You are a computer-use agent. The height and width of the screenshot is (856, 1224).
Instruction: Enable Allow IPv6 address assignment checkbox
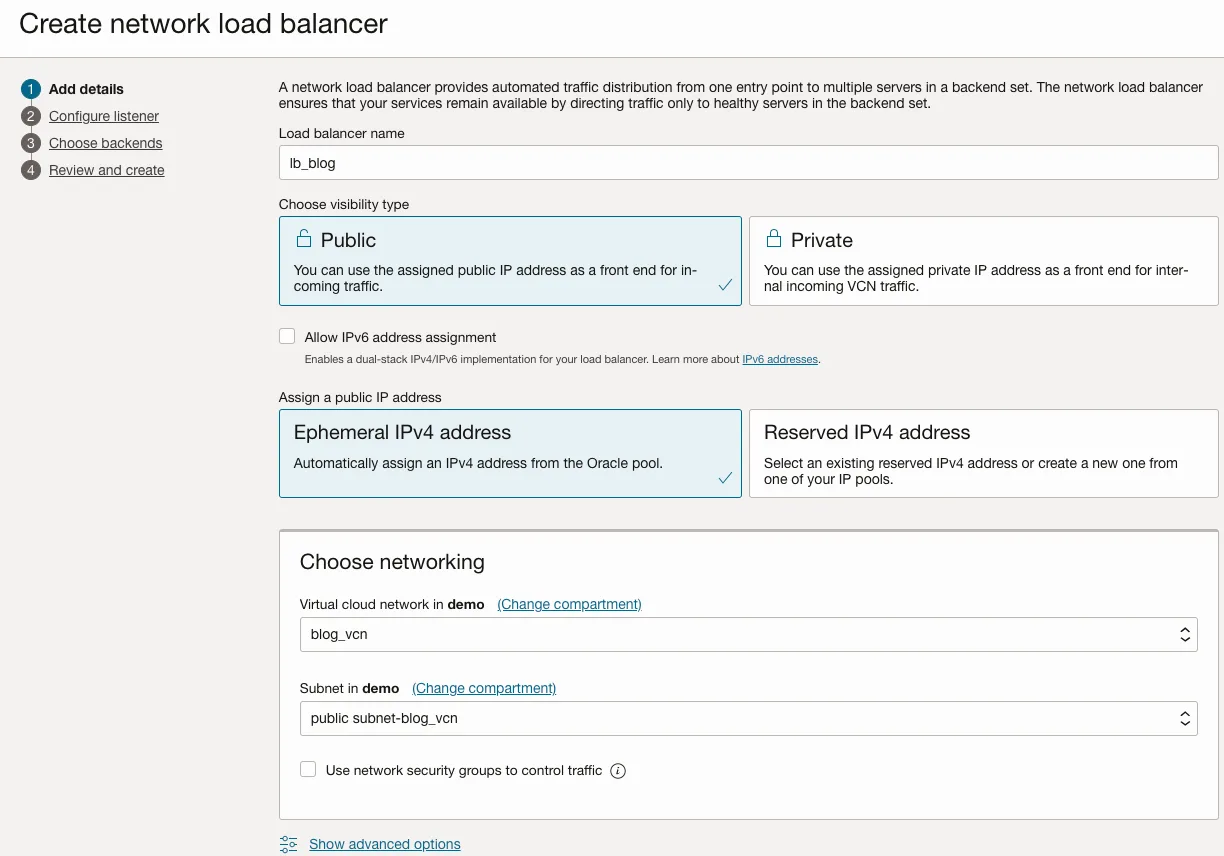point(287,337)
